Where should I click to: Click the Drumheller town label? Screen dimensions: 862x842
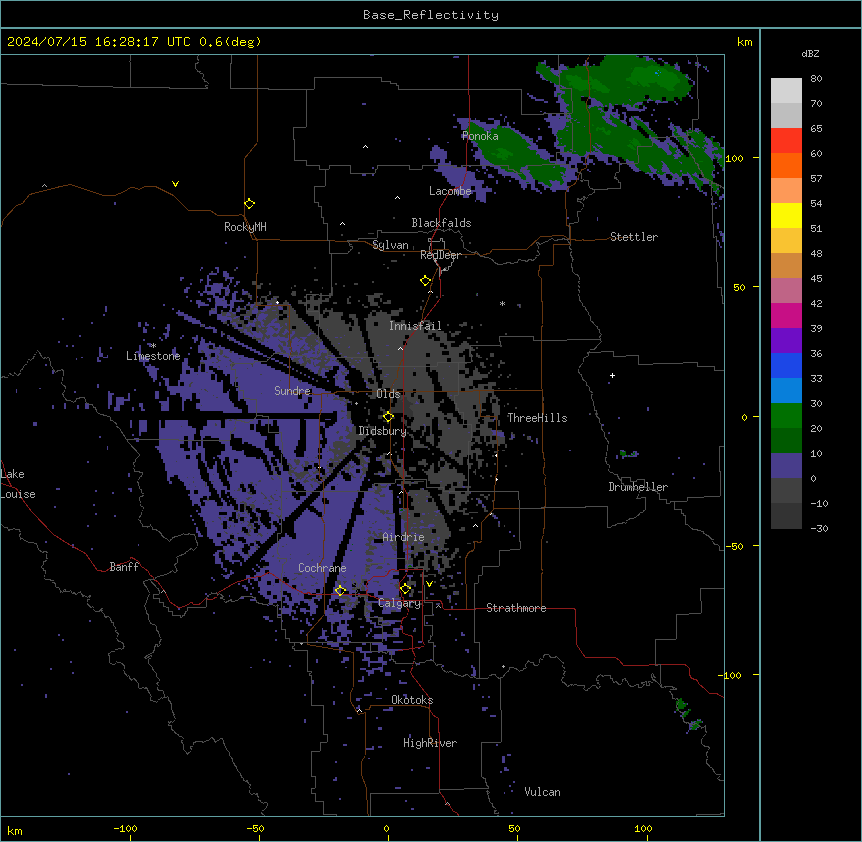pyautogui.click(x=638, y=487)
